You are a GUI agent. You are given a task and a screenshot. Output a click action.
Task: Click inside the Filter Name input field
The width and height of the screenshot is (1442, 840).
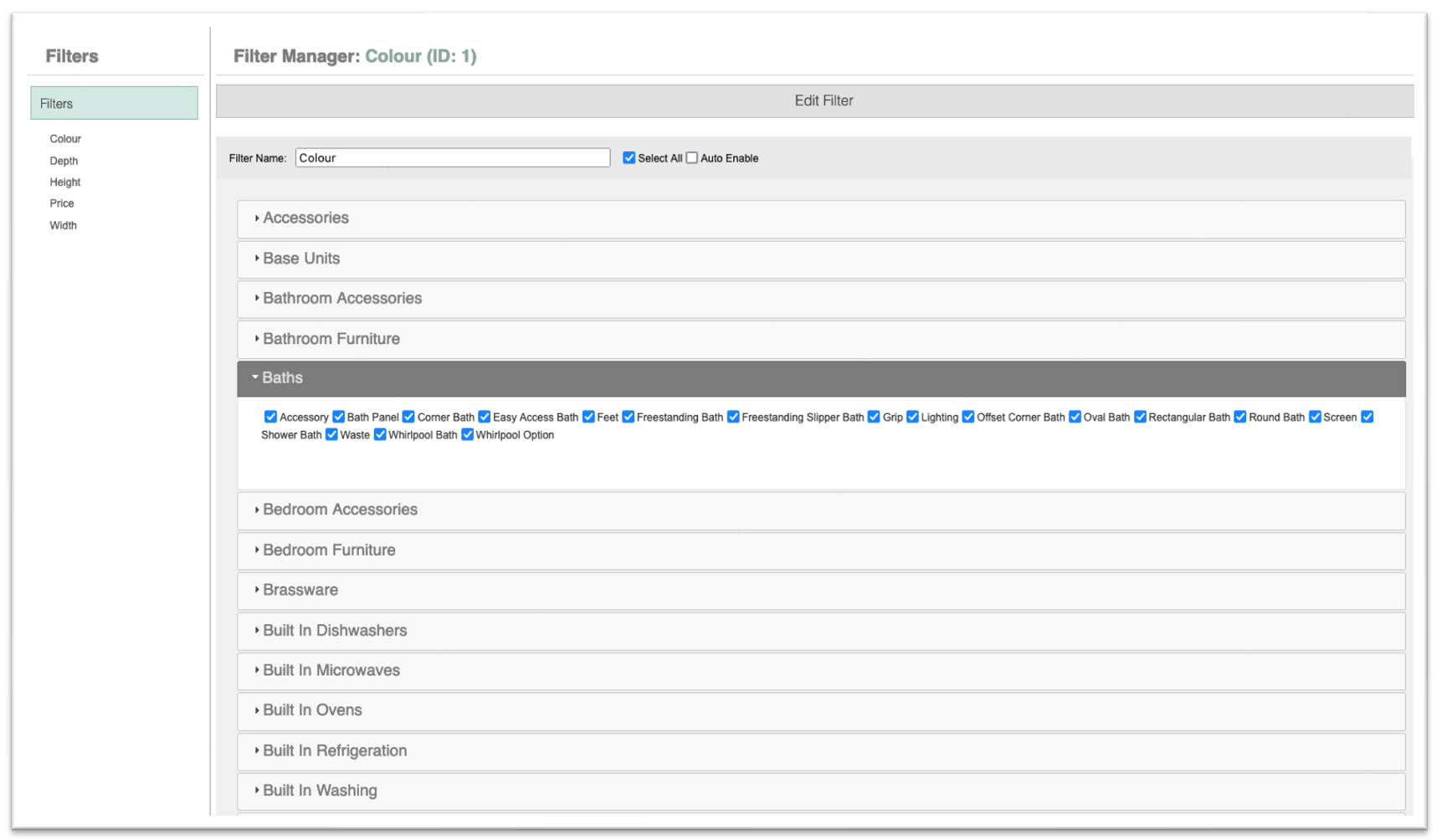click(452, 157)
